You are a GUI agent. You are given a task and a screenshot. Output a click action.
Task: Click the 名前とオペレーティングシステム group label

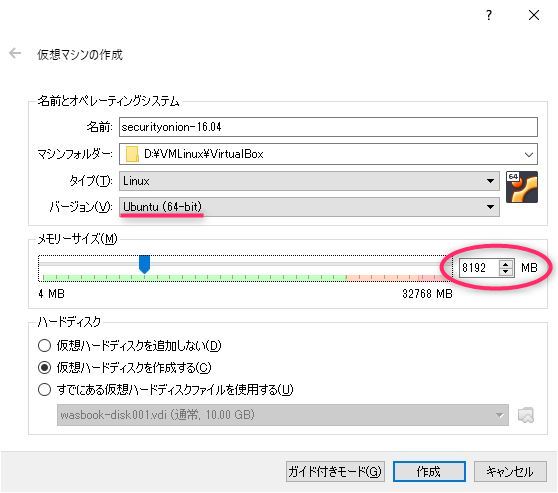108,101
